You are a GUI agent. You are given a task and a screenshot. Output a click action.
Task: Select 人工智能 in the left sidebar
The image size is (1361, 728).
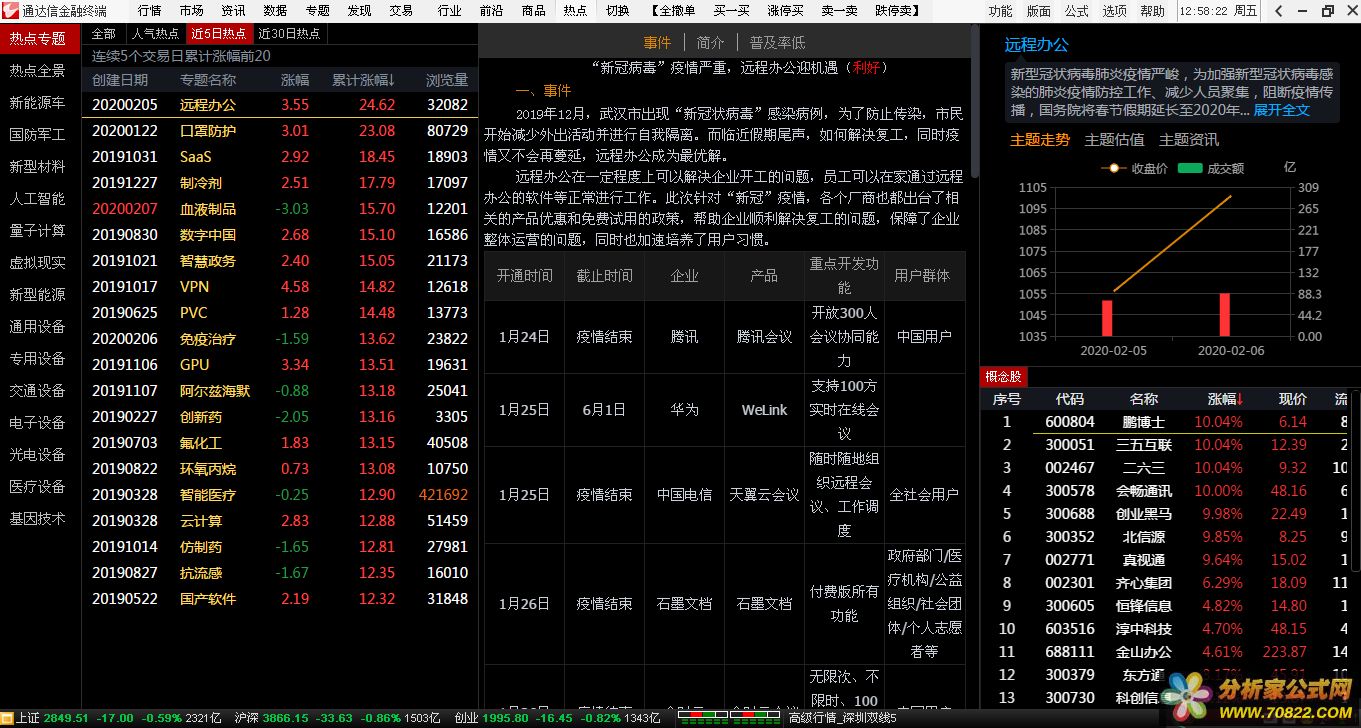(38, 199)
